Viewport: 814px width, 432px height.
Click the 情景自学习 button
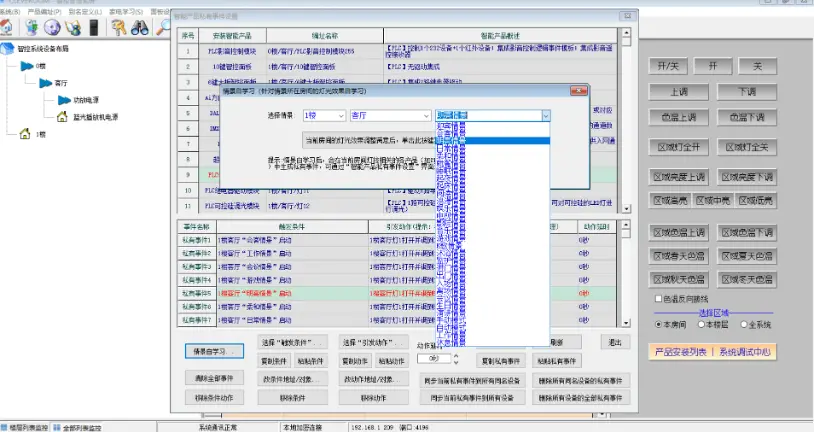pyautogui.click(x=213, y=352)
